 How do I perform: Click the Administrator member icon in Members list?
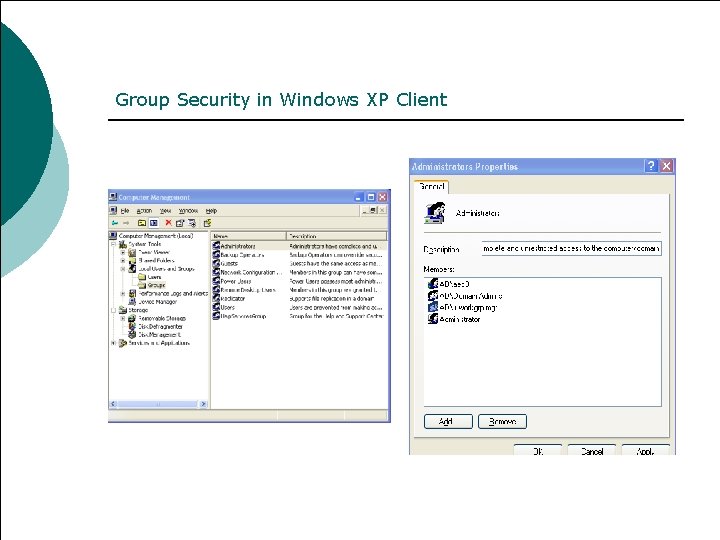click(x=433, y=319)
